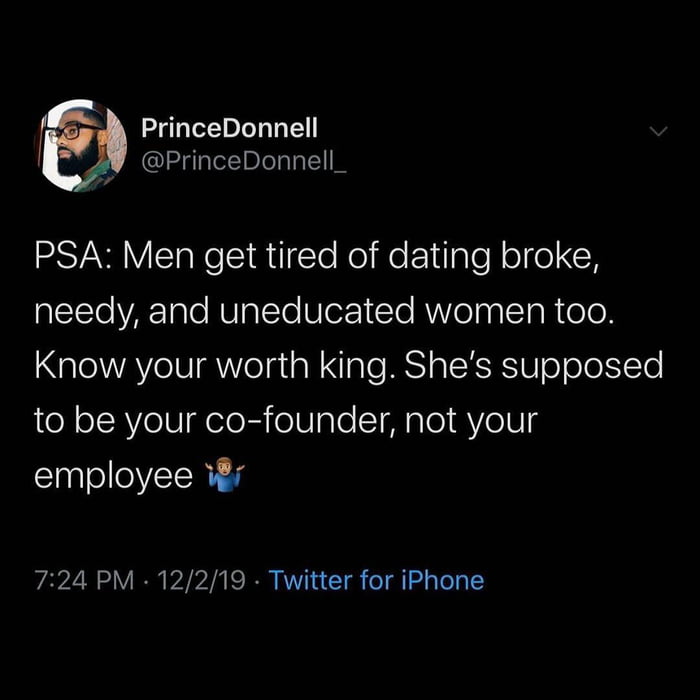The image size is (700, 700).
Task: Open the PrinceDonnell display name
Action: point(229,128)
